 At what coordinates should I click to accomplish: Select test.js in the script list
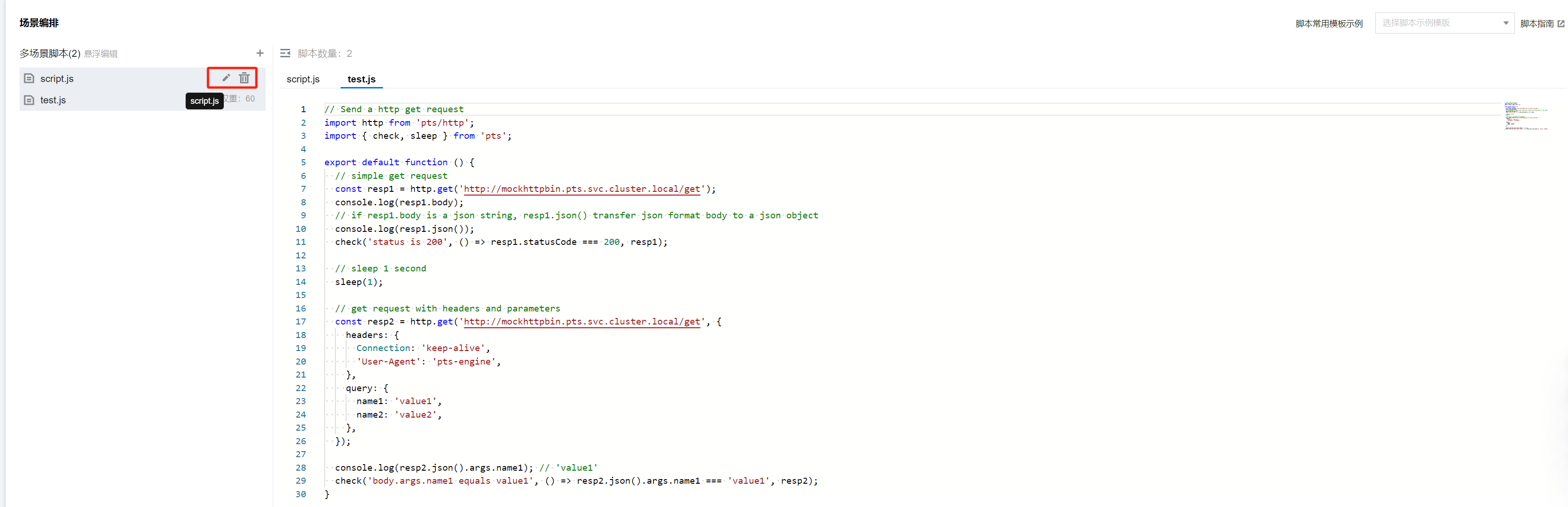[x=53, y=100]
